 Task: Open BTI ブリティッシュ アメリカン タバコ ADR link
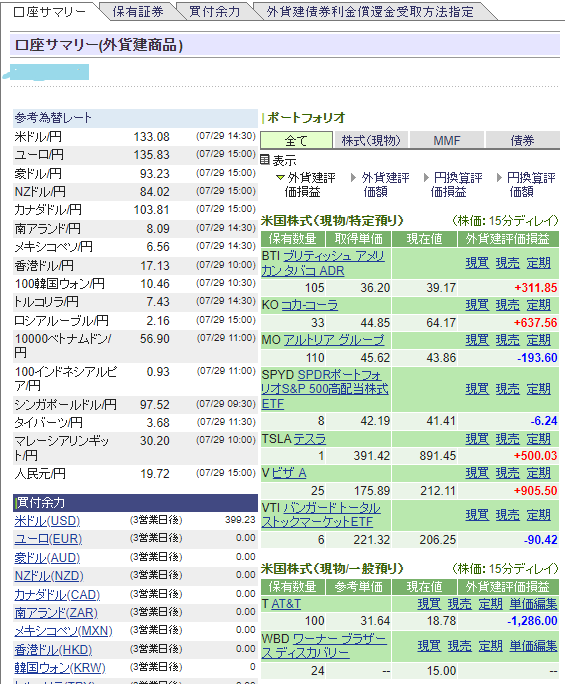[x=323, y=263]
